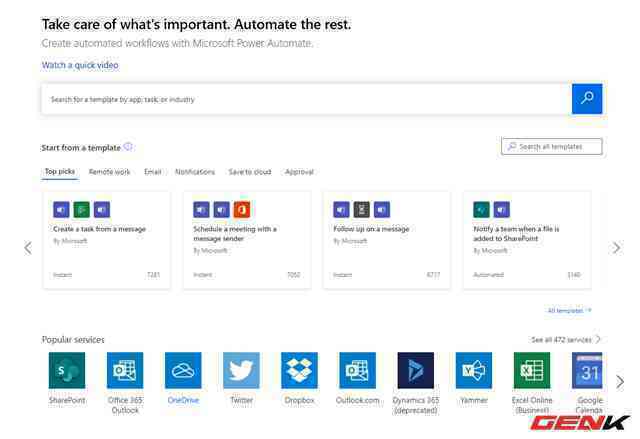Screen dimensions: 640x439
Task: Select the Top picks tab
Action: 60,172
